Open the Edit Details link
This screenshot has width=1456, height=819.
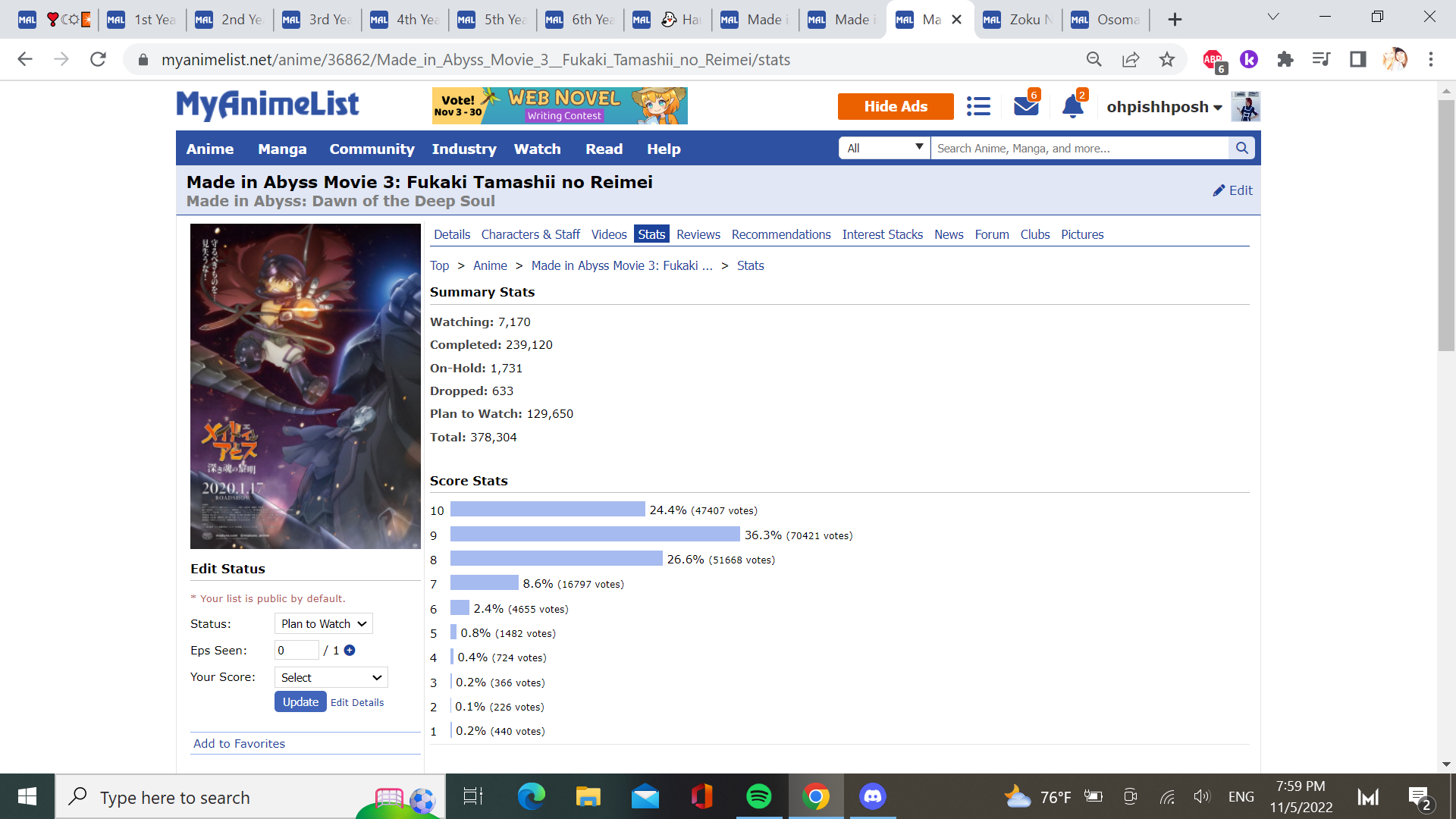(x=357, y=702)
